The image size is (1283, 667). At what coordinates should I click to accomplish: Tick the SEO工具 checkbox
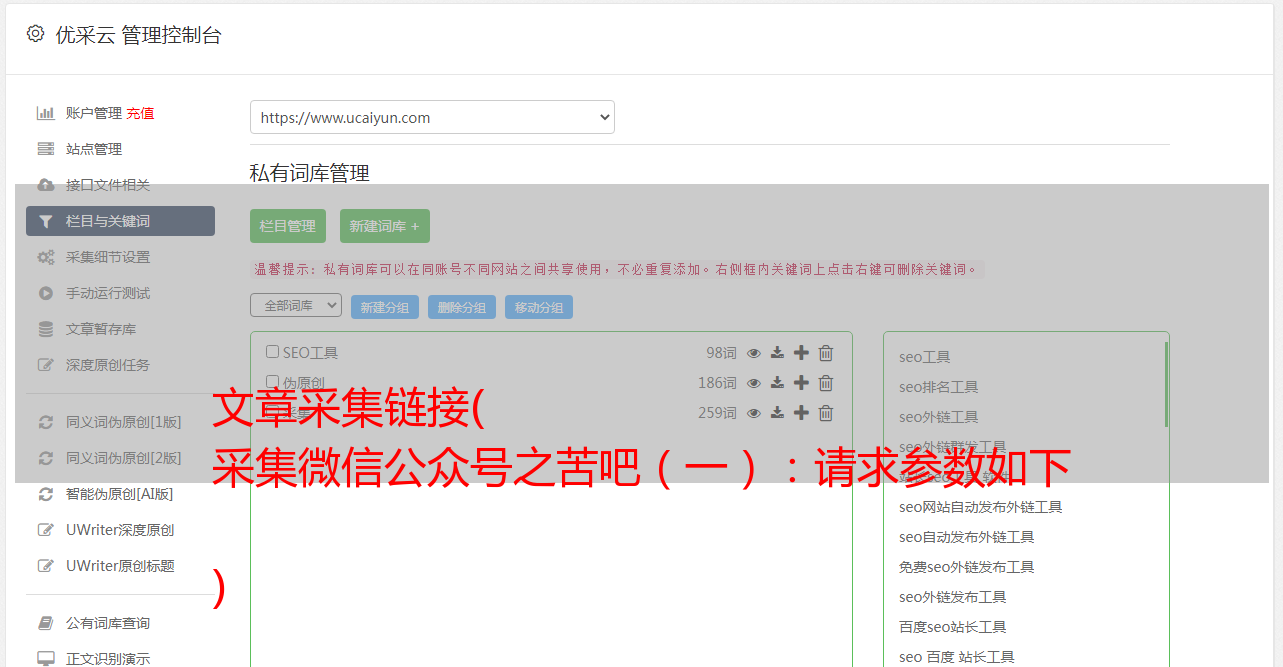point(272,352)
